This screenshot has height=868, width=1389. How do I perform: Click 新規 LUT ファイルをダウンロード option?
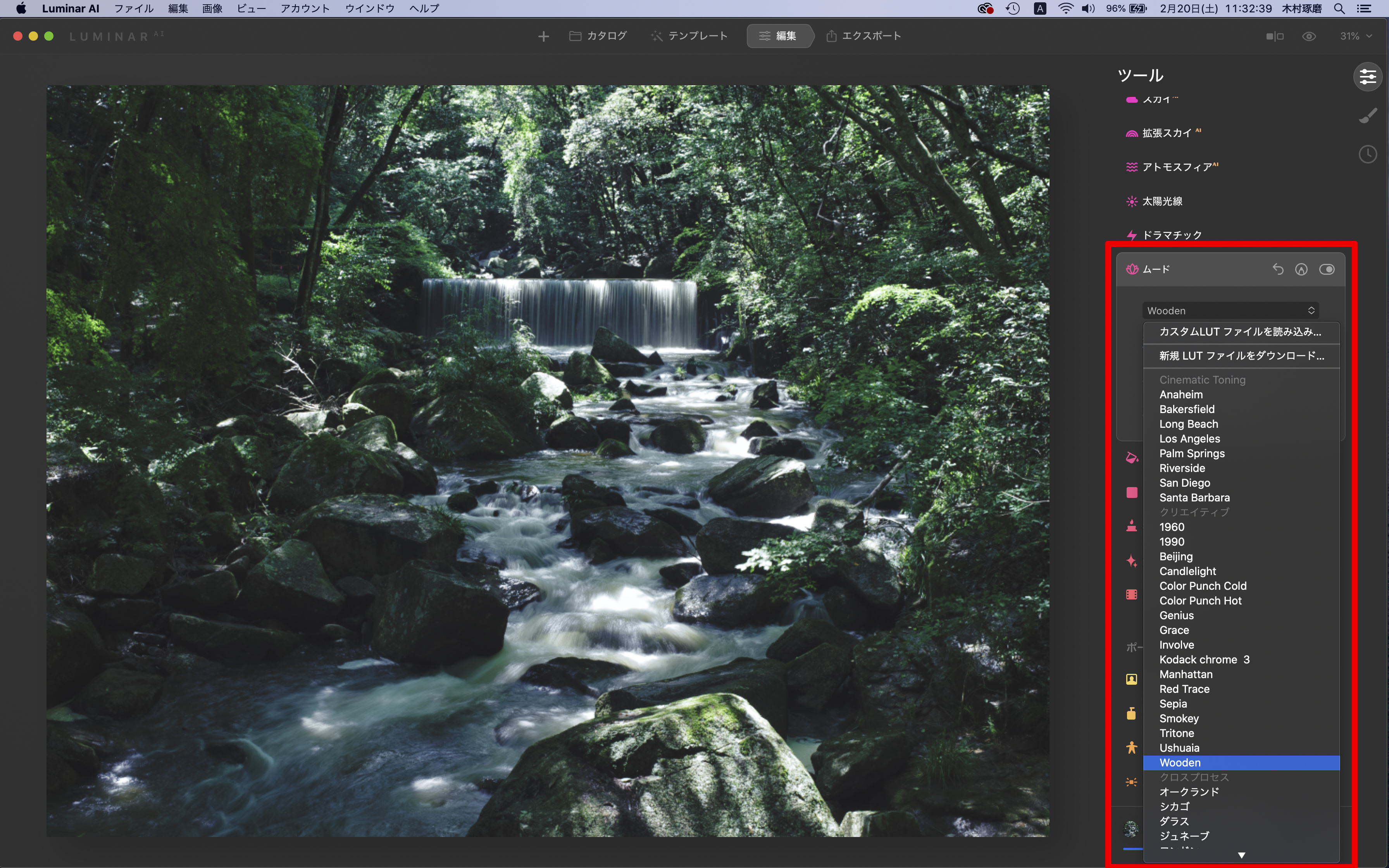pos(1241,356)
